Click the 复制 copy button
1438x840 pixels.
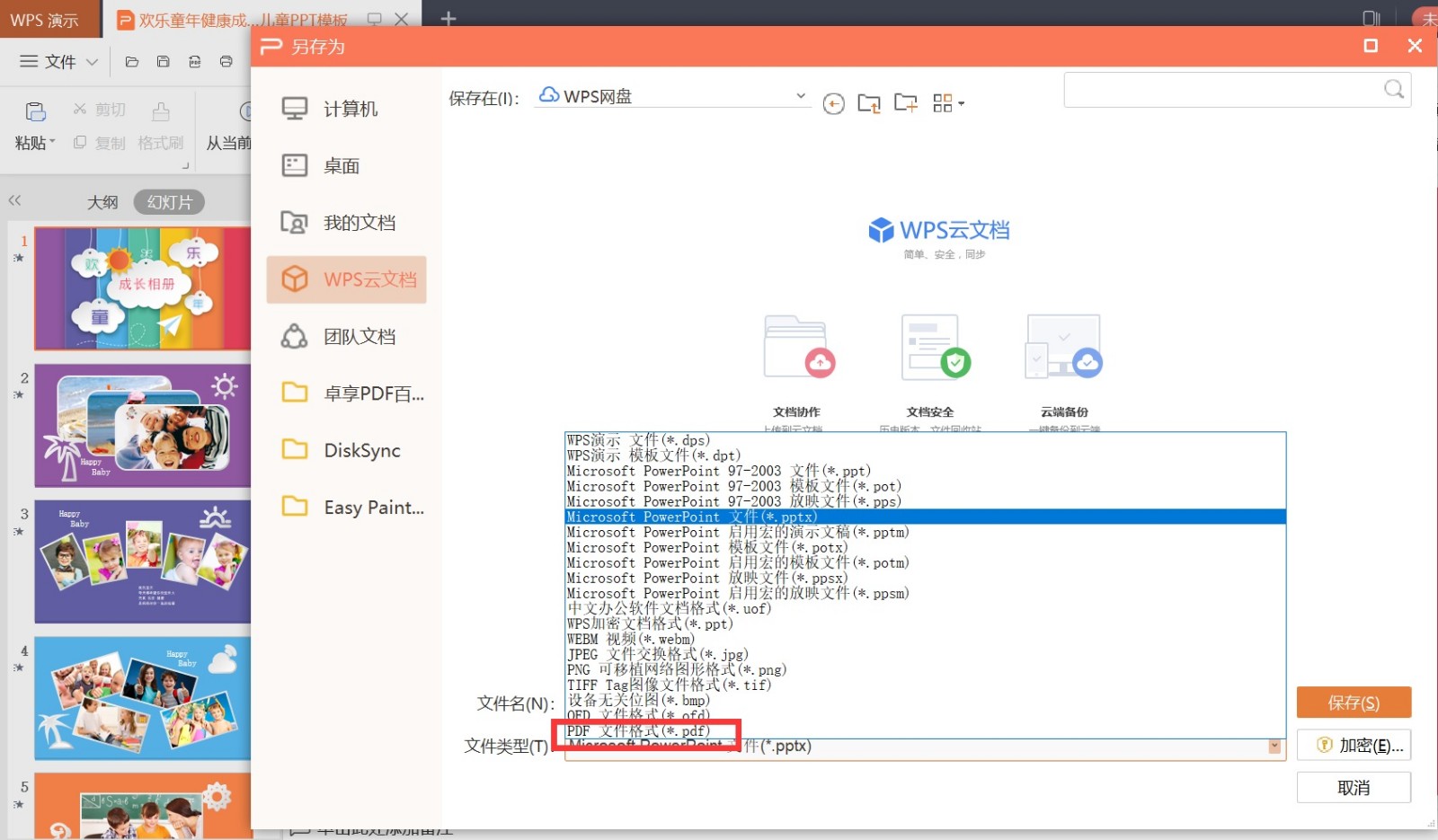(x=100, y=143)
